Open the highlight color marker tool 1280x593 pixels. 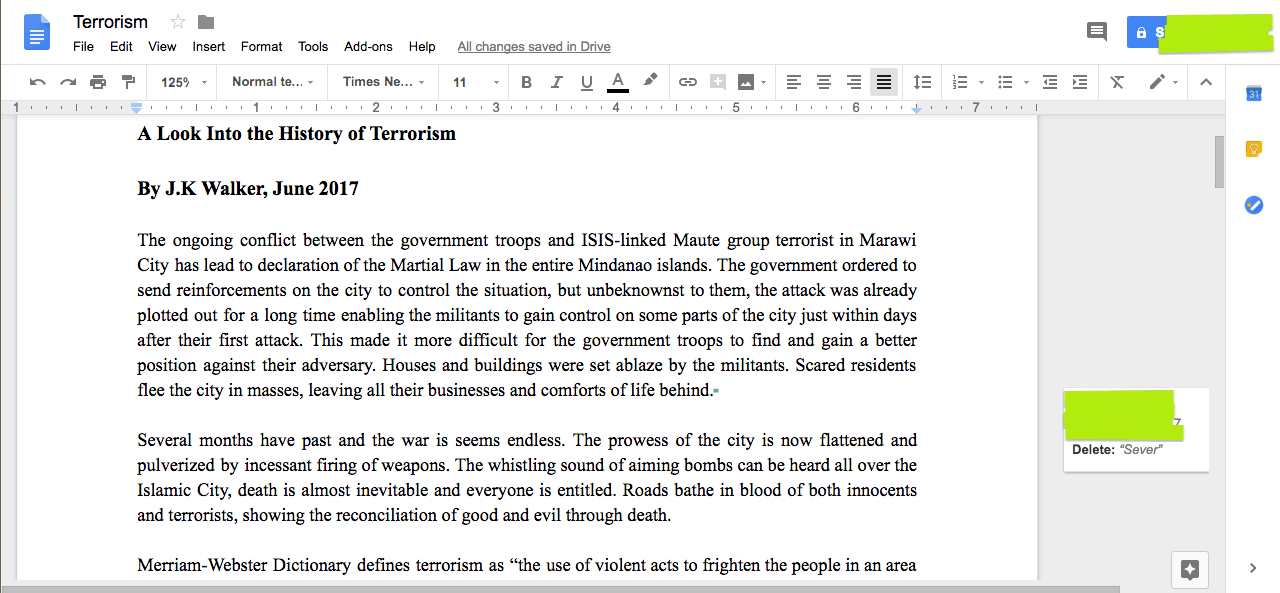(650, 81)
